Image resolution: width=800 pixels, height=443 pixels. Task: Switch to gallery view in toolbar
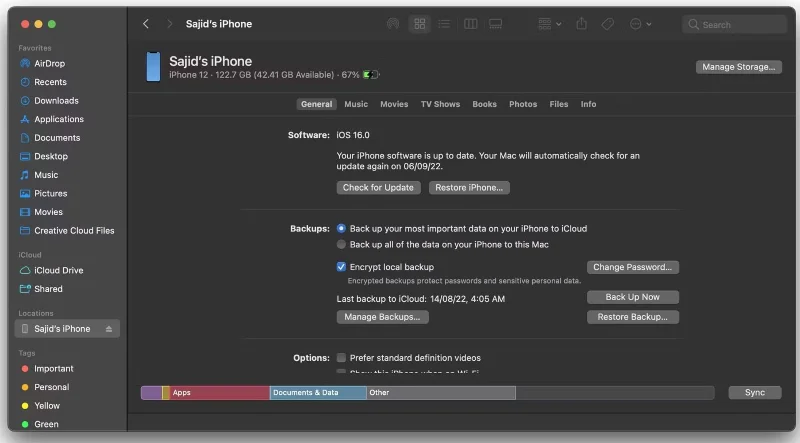point(496,24)
